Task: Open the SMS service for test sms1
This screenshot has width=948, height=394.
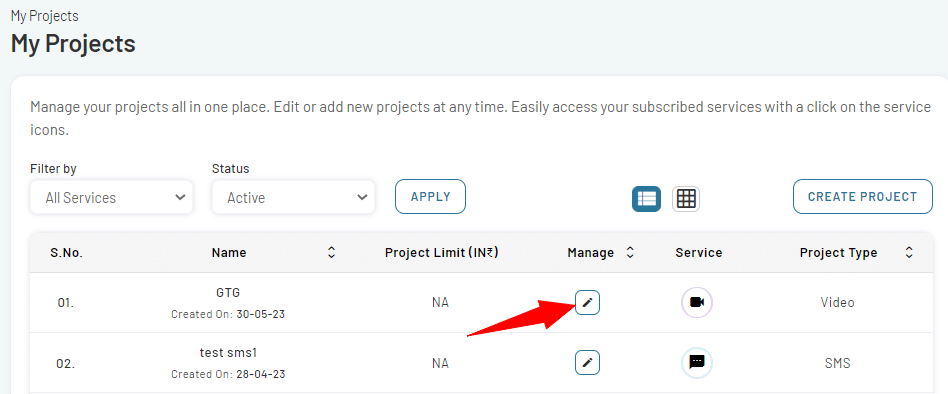Action: 696,363
